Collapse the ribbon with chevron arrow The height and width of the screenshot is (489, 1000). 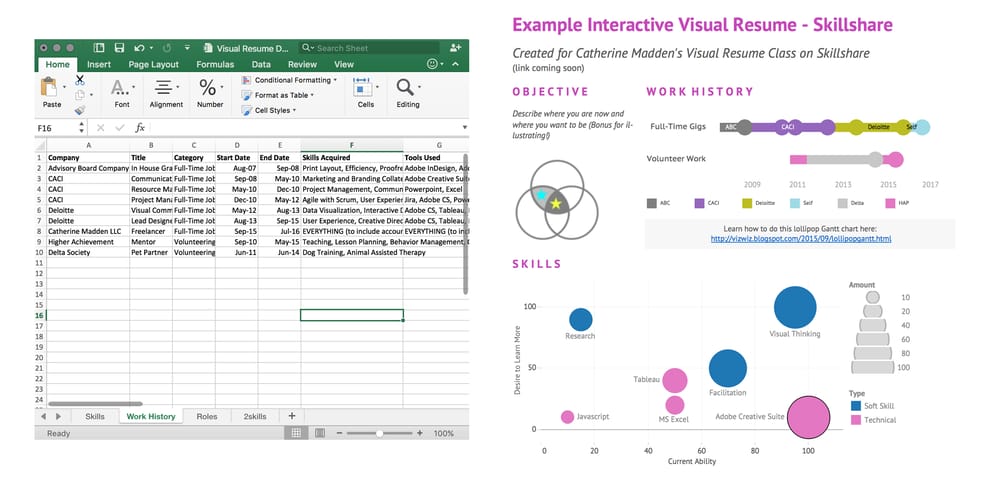tap(455, 64)
